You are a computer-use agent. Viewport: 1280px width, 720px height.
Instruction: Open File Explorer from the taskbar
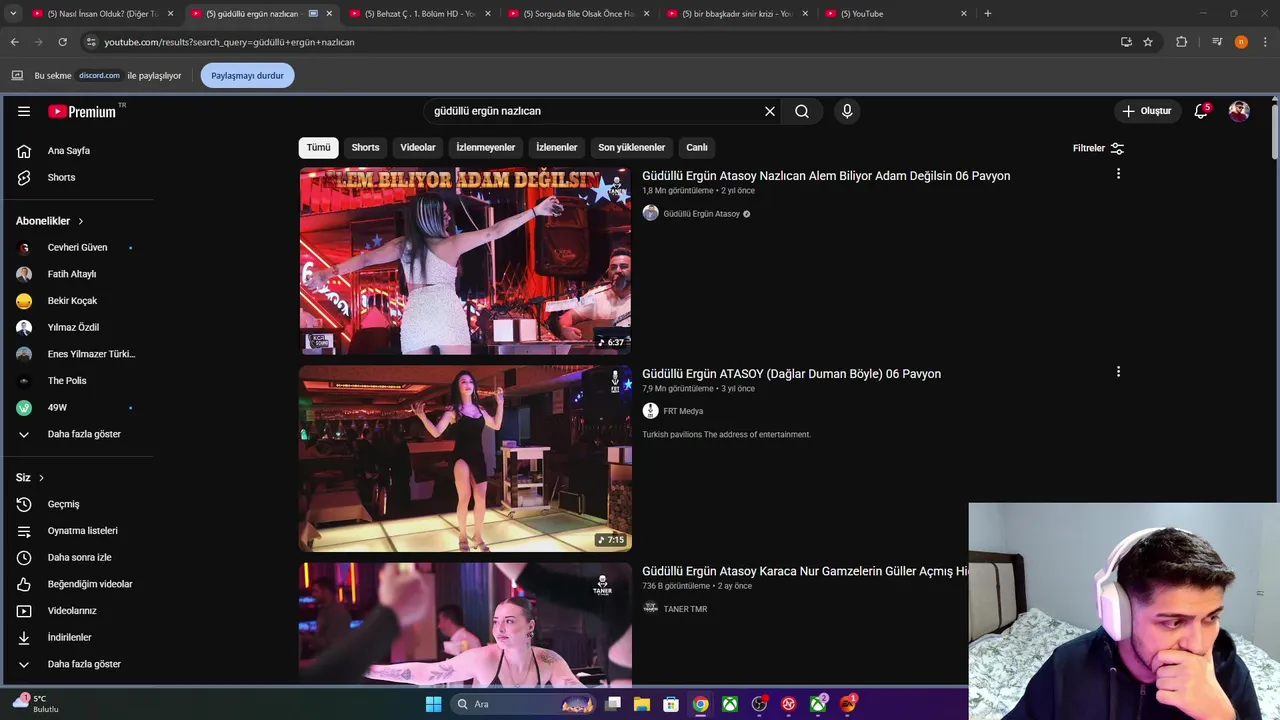[x=641, y=704]
